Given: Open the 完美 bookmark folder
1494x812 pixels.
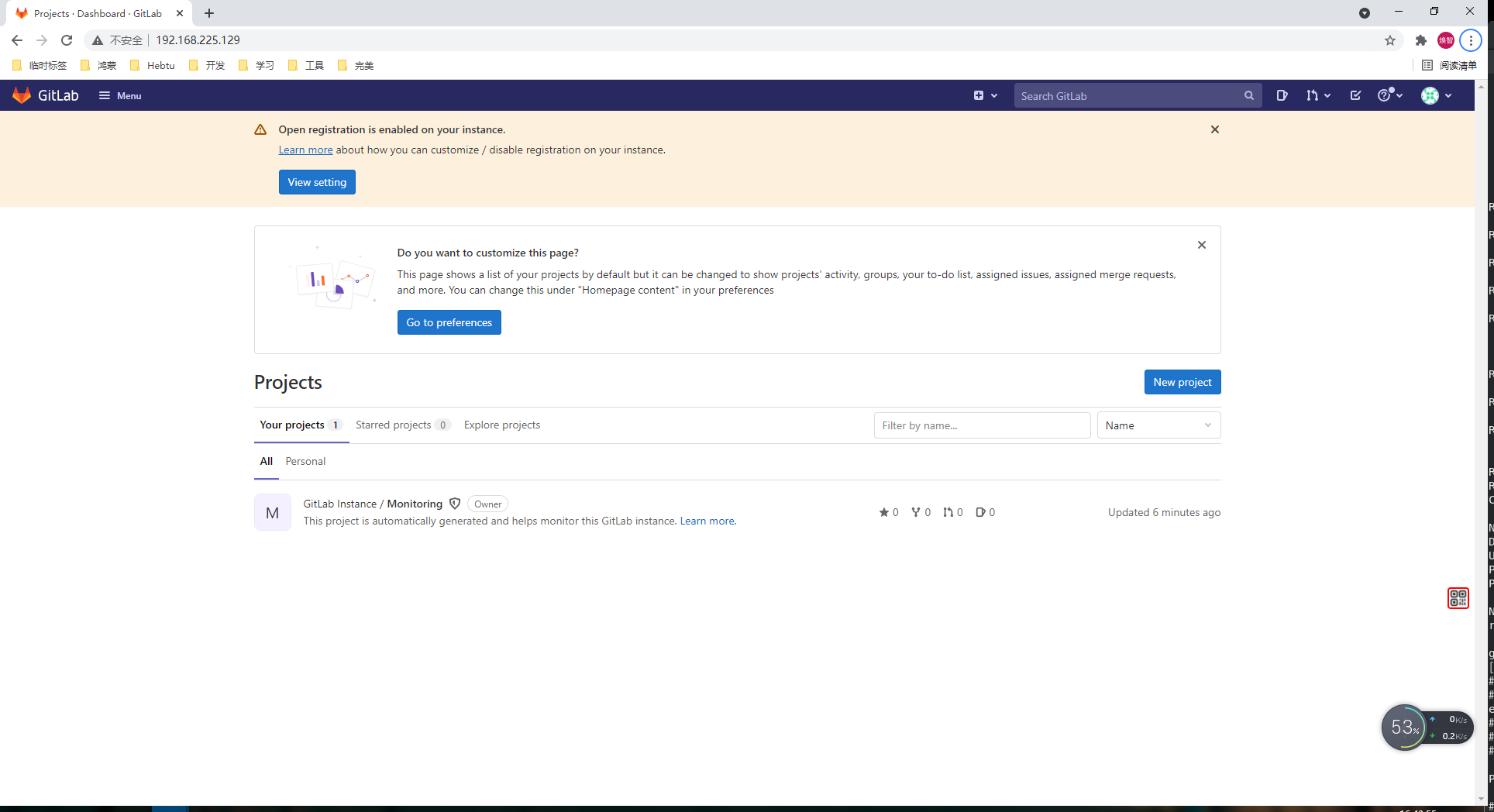Looking at the screenshot, I should [356, 65].
